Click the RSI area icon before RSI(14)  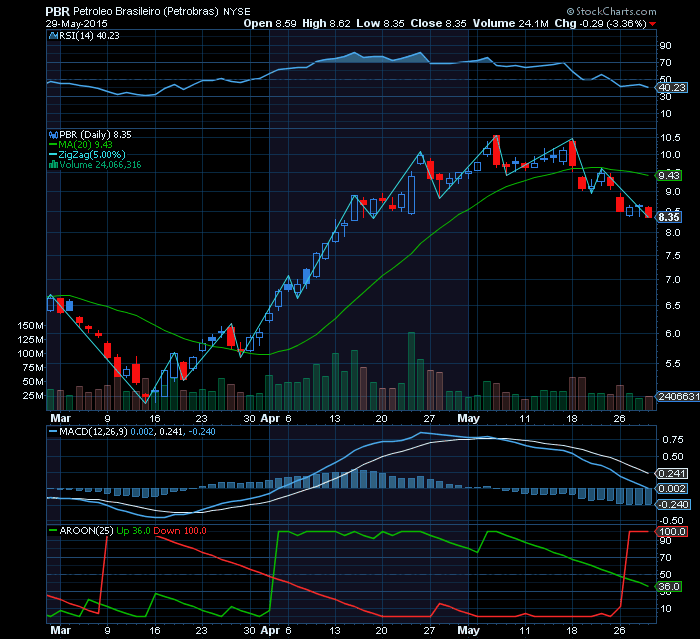54,36
